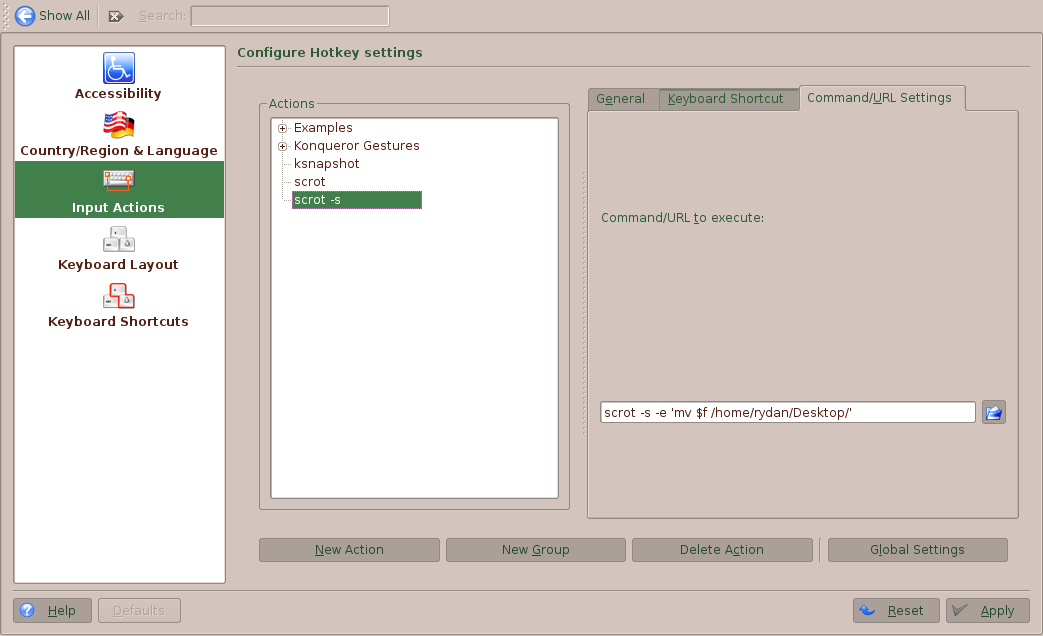Viewport: 1043px width, 636px height.
Task: Switch to the Keyboard Shortcut tab
Action: tap(726, 99)
